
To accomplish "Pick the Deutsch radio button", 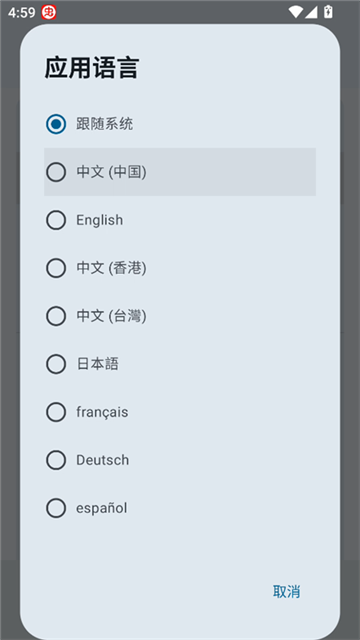I will pos(56,460).
